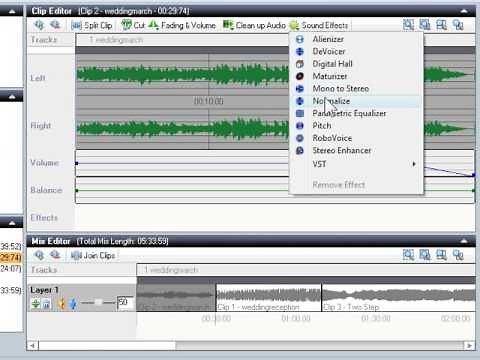Click the Balance envelope start point

(77, 190)
